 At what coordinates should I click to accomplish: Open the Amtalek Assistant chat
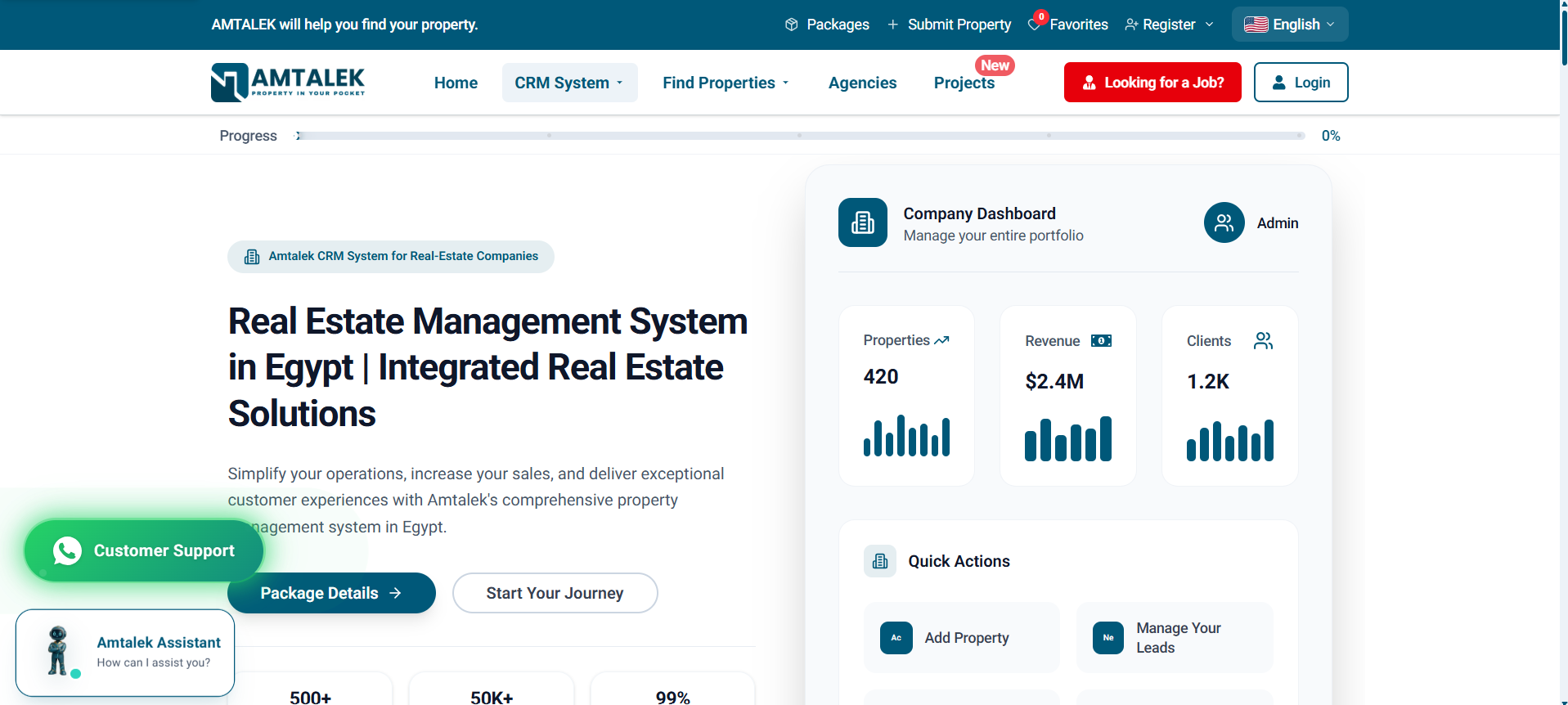(125, 653)
